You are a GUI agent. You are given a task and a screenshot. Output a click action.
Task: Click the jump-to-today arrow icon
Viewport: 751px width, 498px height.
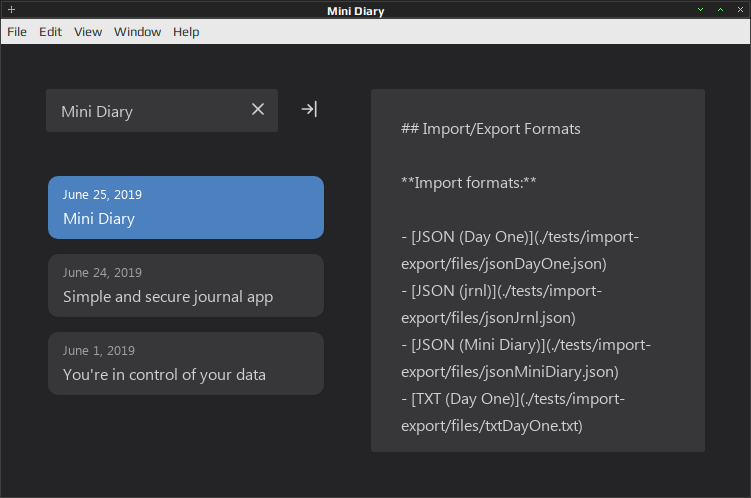(309, 109)
